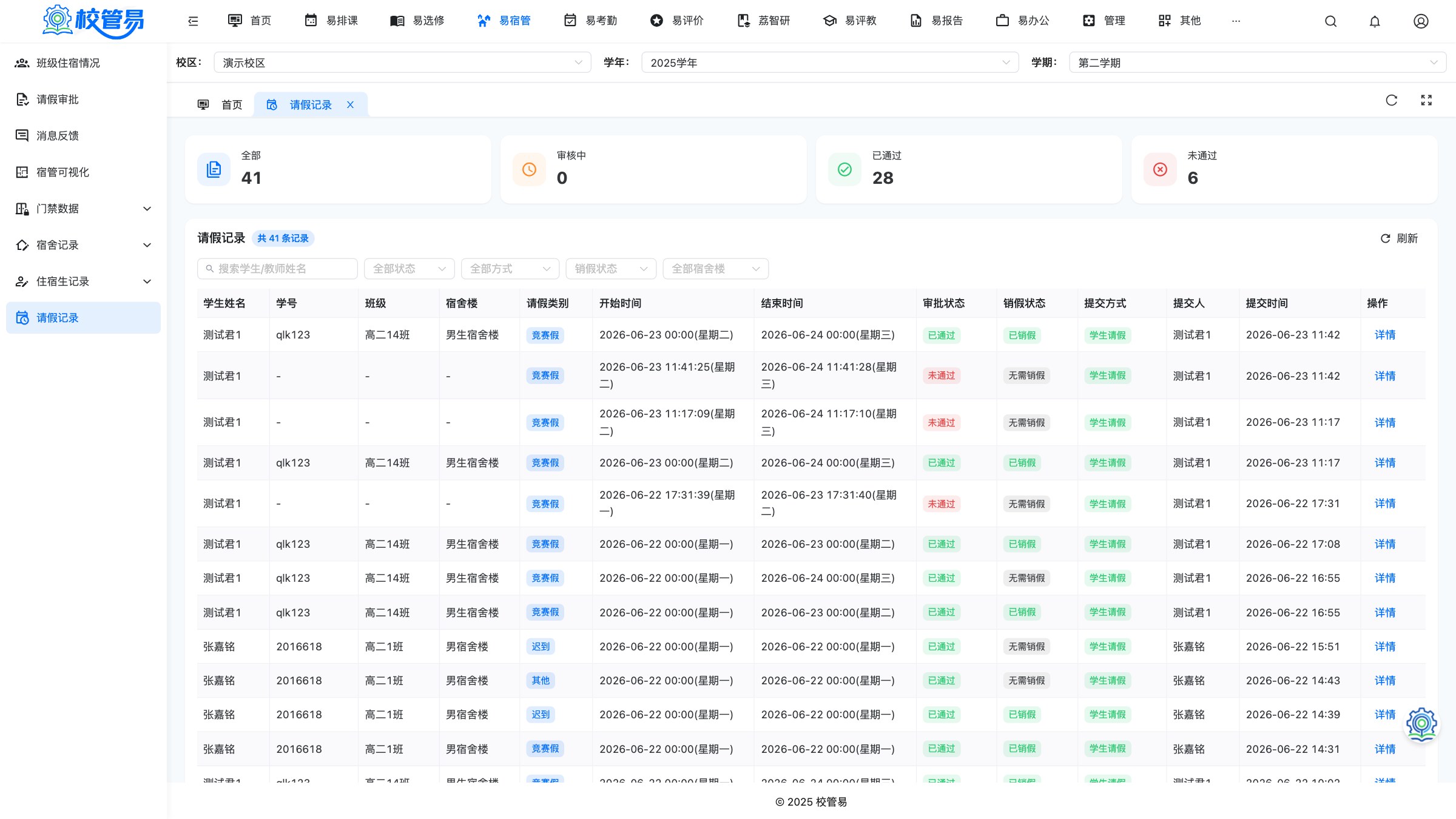Open 荔智研 module
The height and width of the screenshot is (819, 1456).
coord(763,21)
